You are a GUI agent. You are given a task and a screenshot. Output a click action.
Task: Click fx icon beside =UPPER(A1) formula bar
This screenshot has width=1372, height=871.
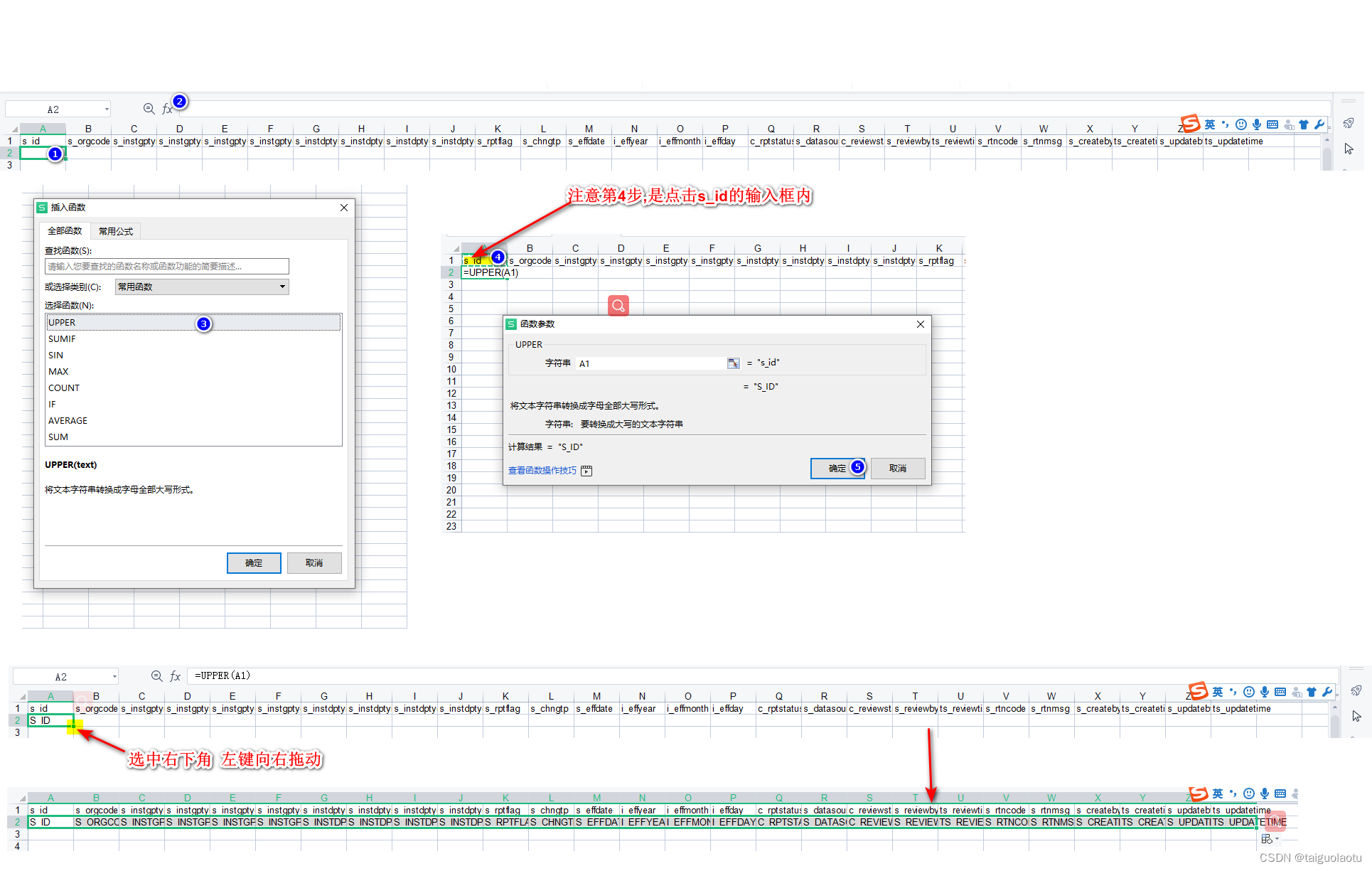click(x=176, y=676)
